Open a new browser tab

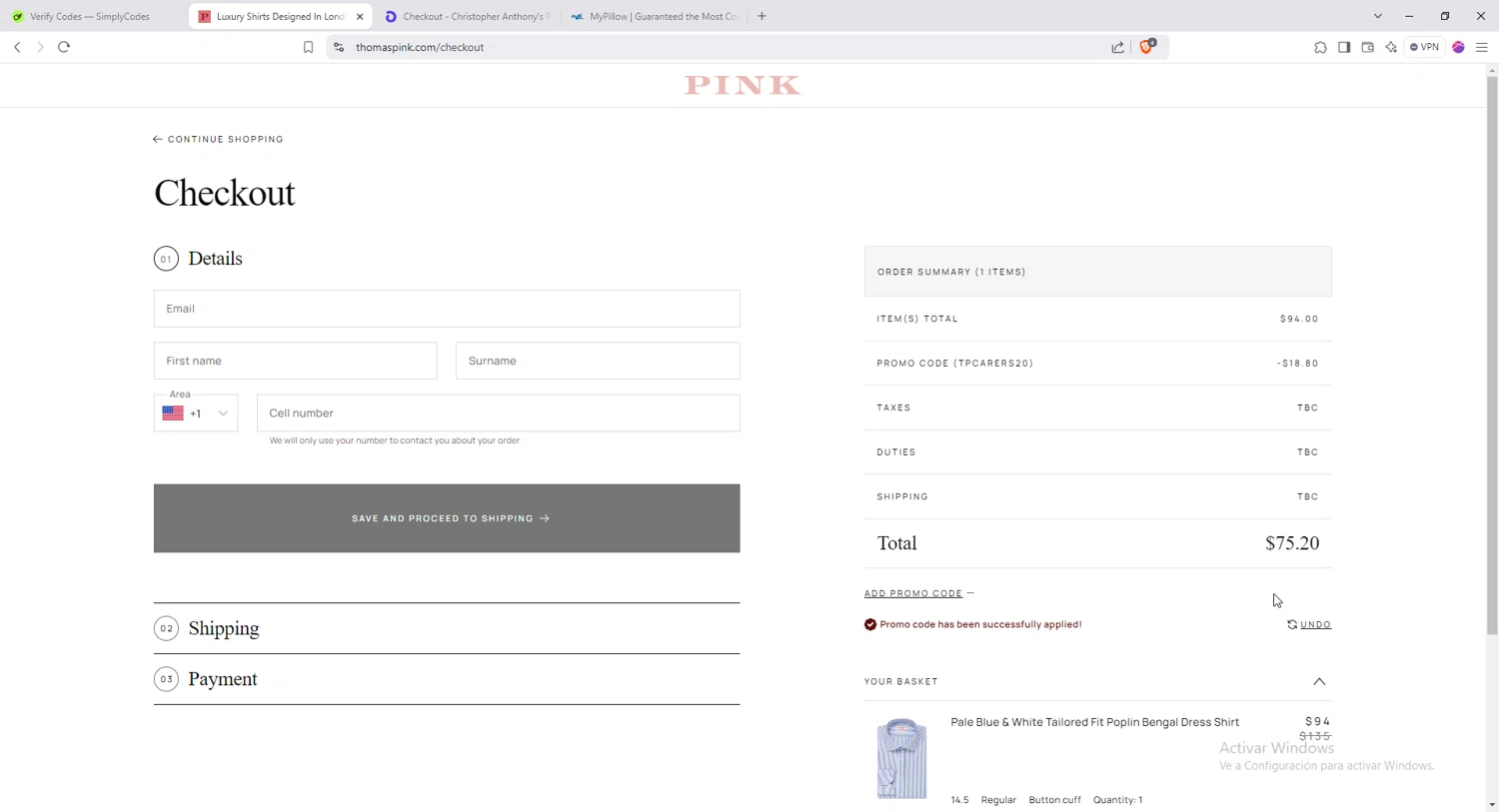[761, 16]
